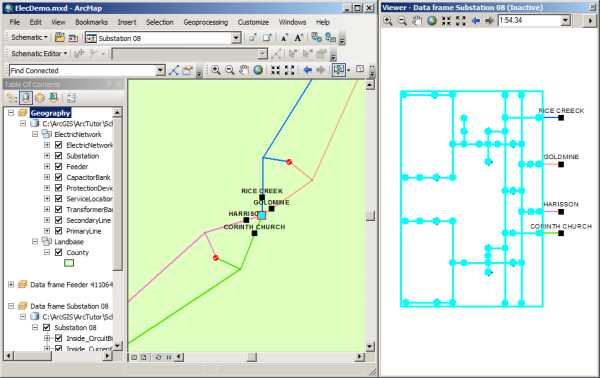Open the File menu

coord(15,22)
